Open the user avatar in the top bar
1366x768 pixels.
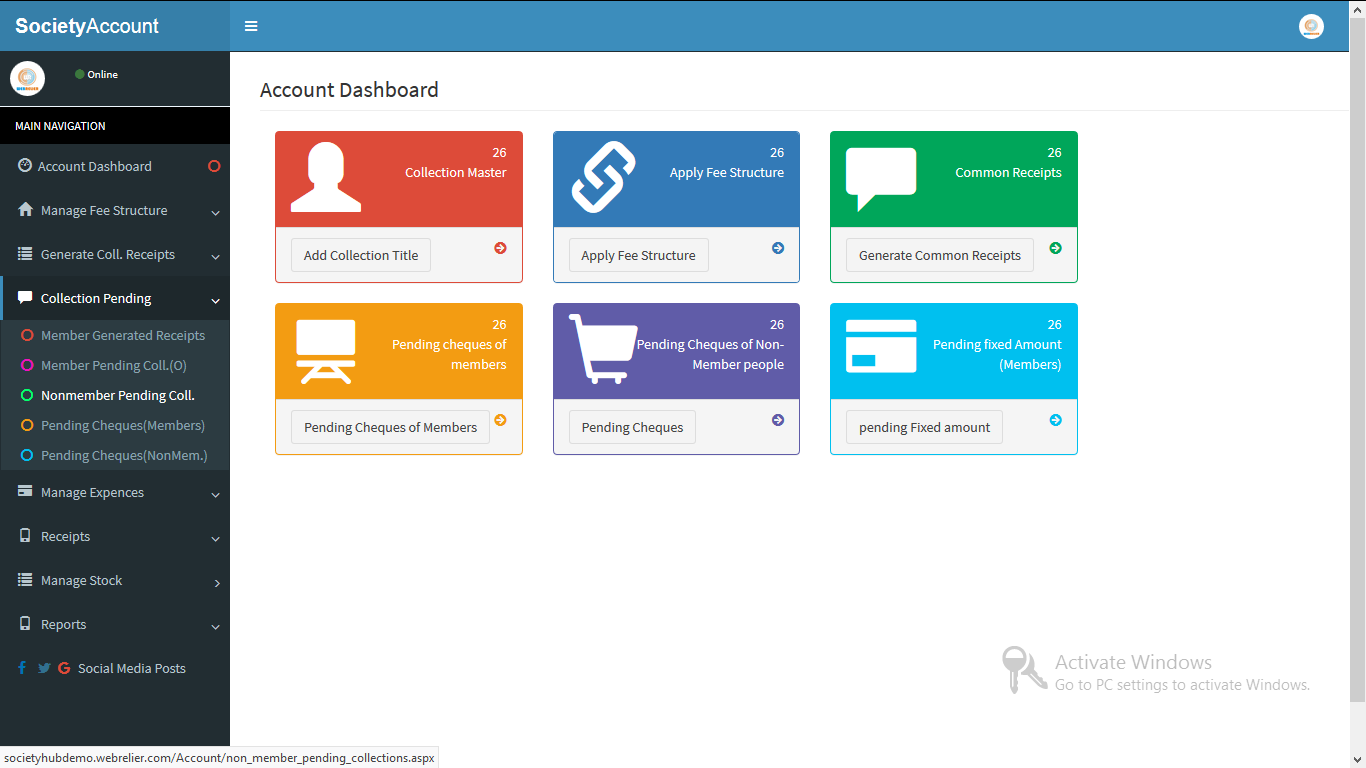pos(1311,26)
